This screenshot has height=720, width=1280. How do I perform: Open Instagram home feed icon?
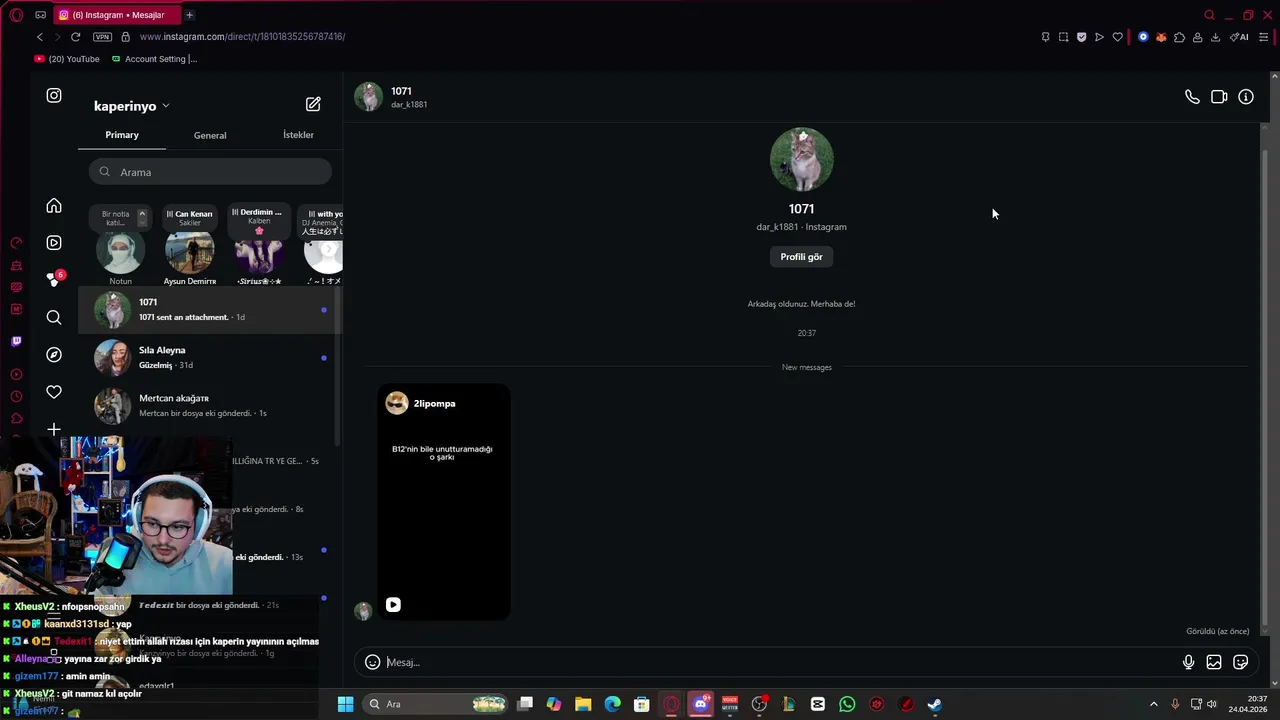coord(54,206)
